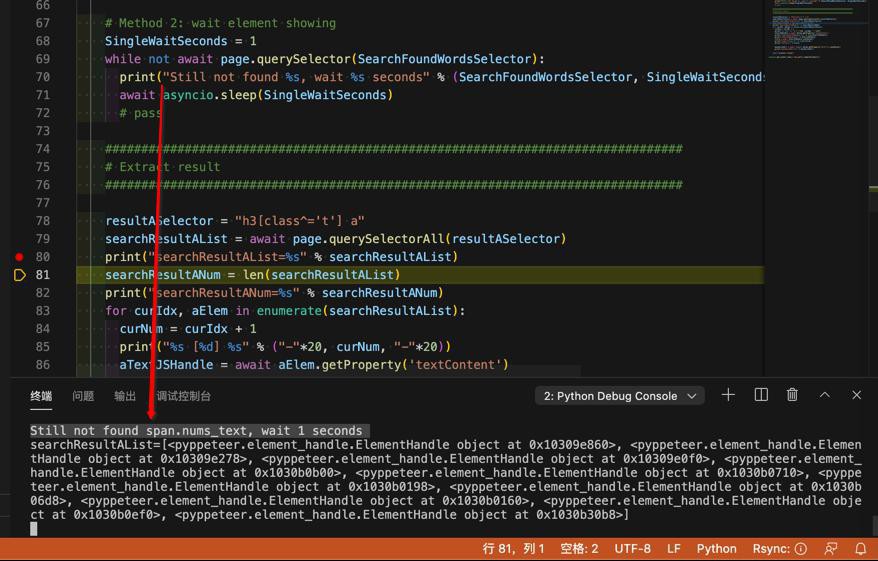Screen dimensions: 878x561
Task: Change indentation via 空格: 2
Action: click(579, 549)
